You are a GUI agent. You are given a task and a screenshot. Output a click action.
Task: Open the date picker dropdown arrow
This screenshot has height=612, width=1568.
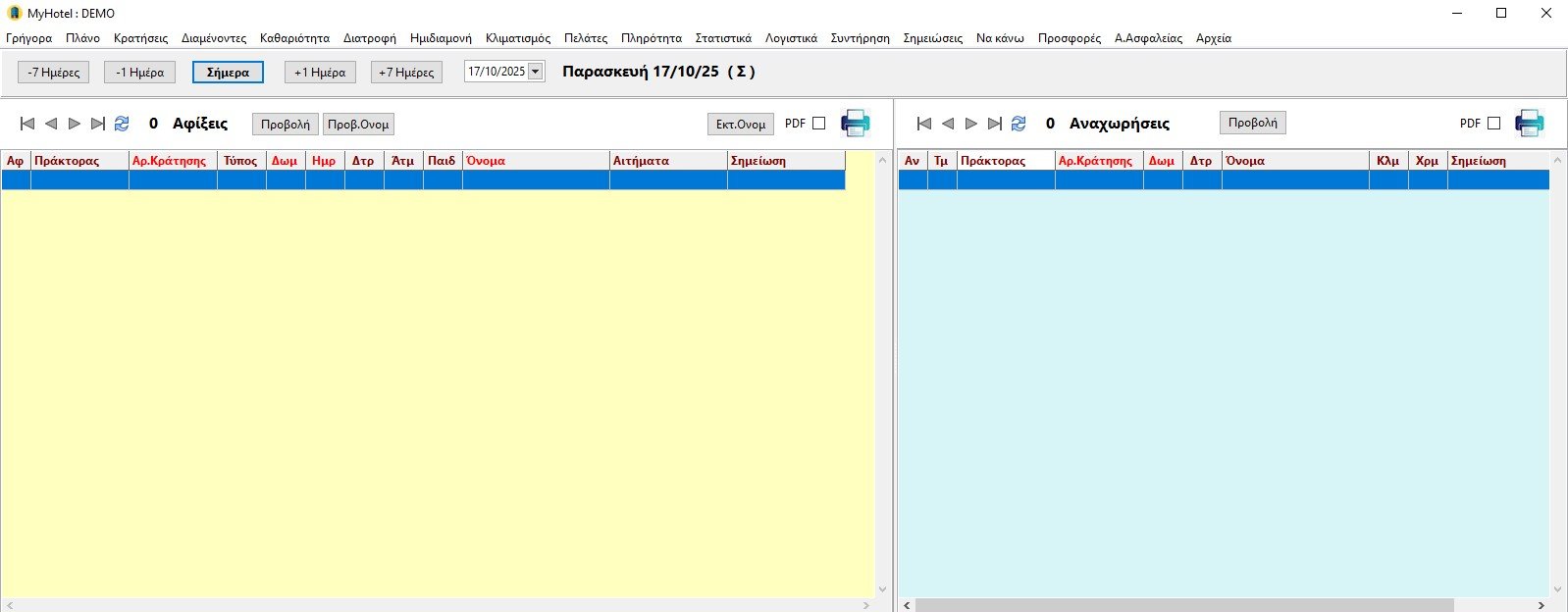(x=536, y=72)
